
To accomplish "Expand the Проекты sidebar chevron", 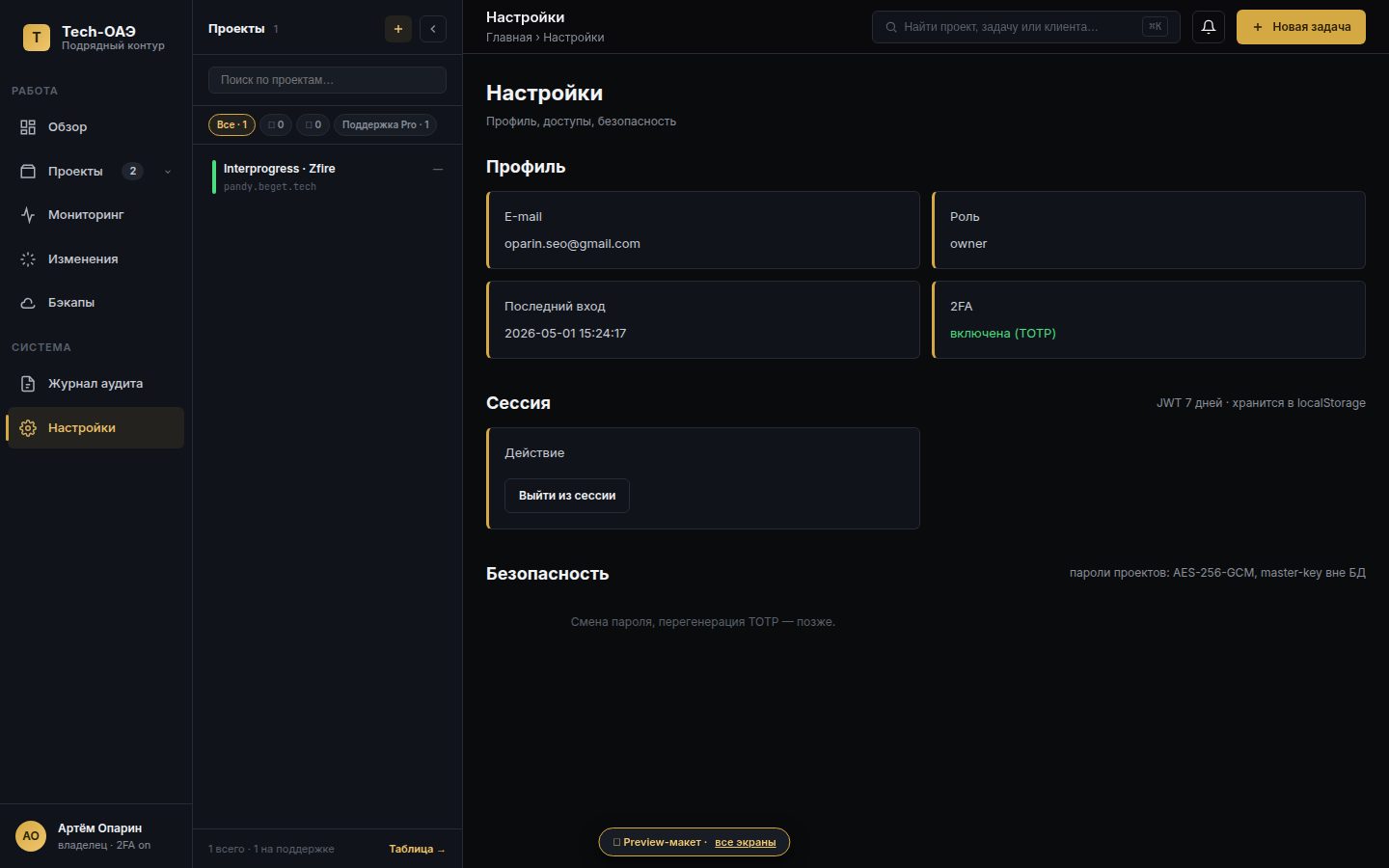I will tap(168, 172).
